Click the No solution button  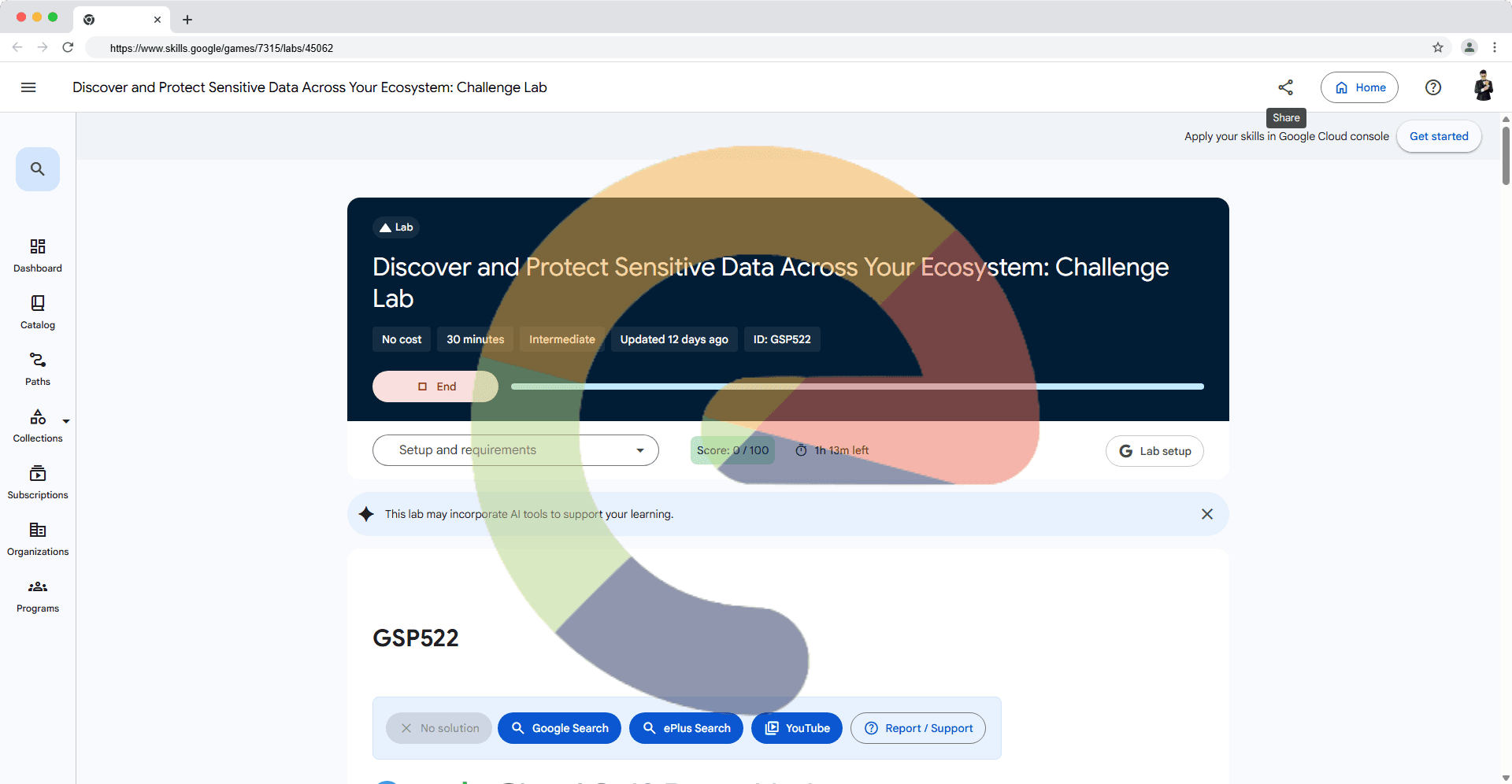click(x=439, y=728)
